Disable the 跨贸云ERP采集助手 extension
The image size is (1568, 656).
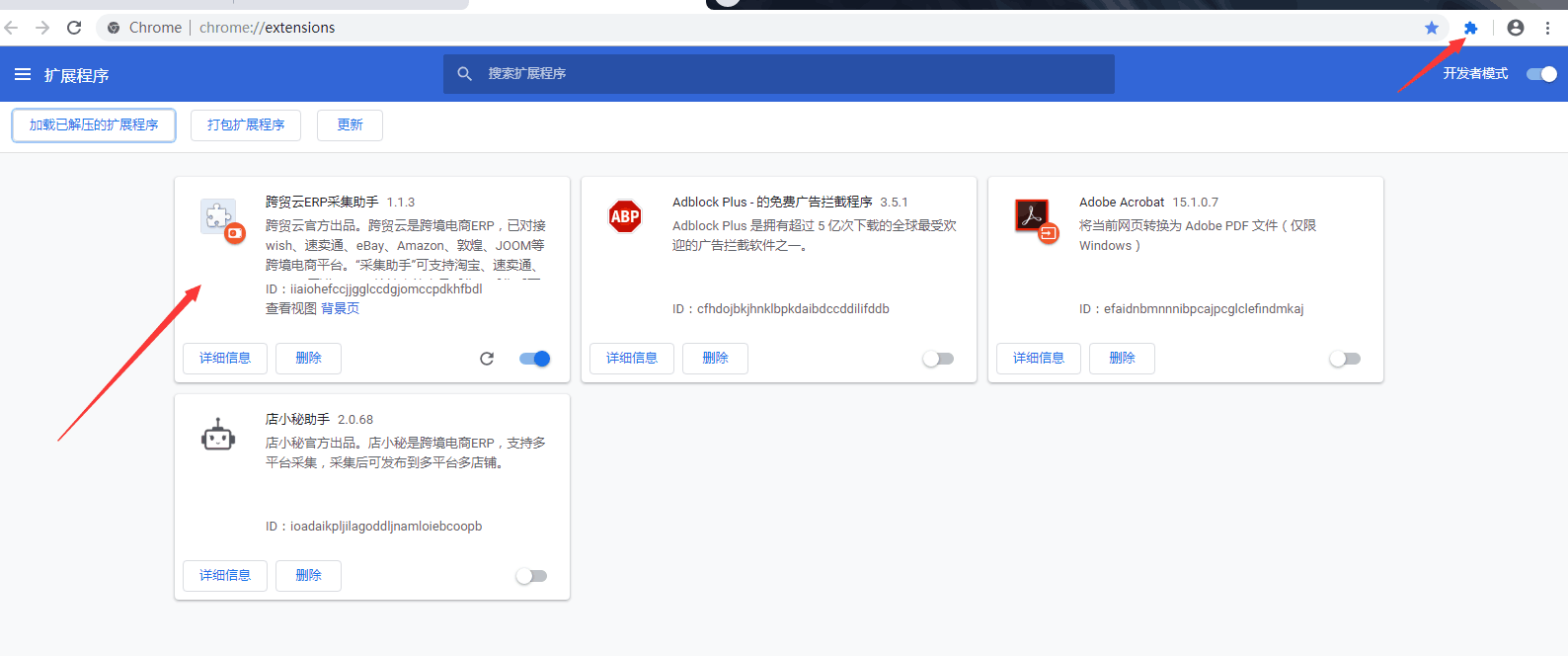(x=535, y=359)
